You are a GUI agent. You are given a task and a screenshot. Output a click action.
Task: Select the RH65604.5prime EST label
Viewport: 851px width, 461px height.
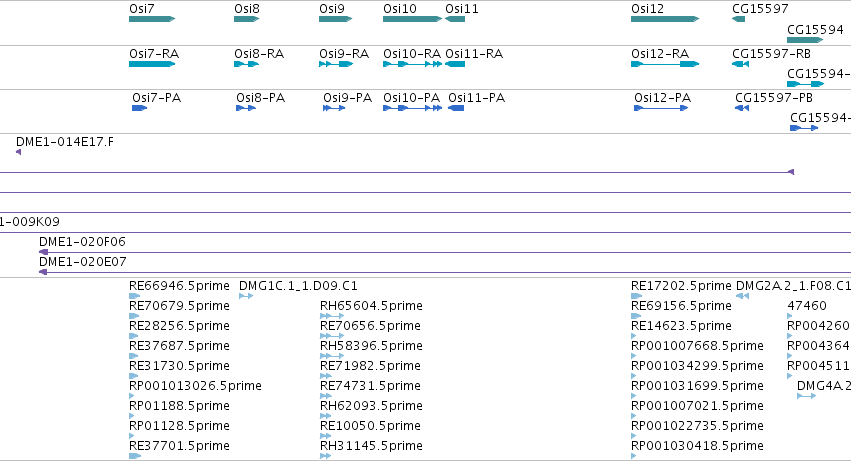click(x=371, y=306)
